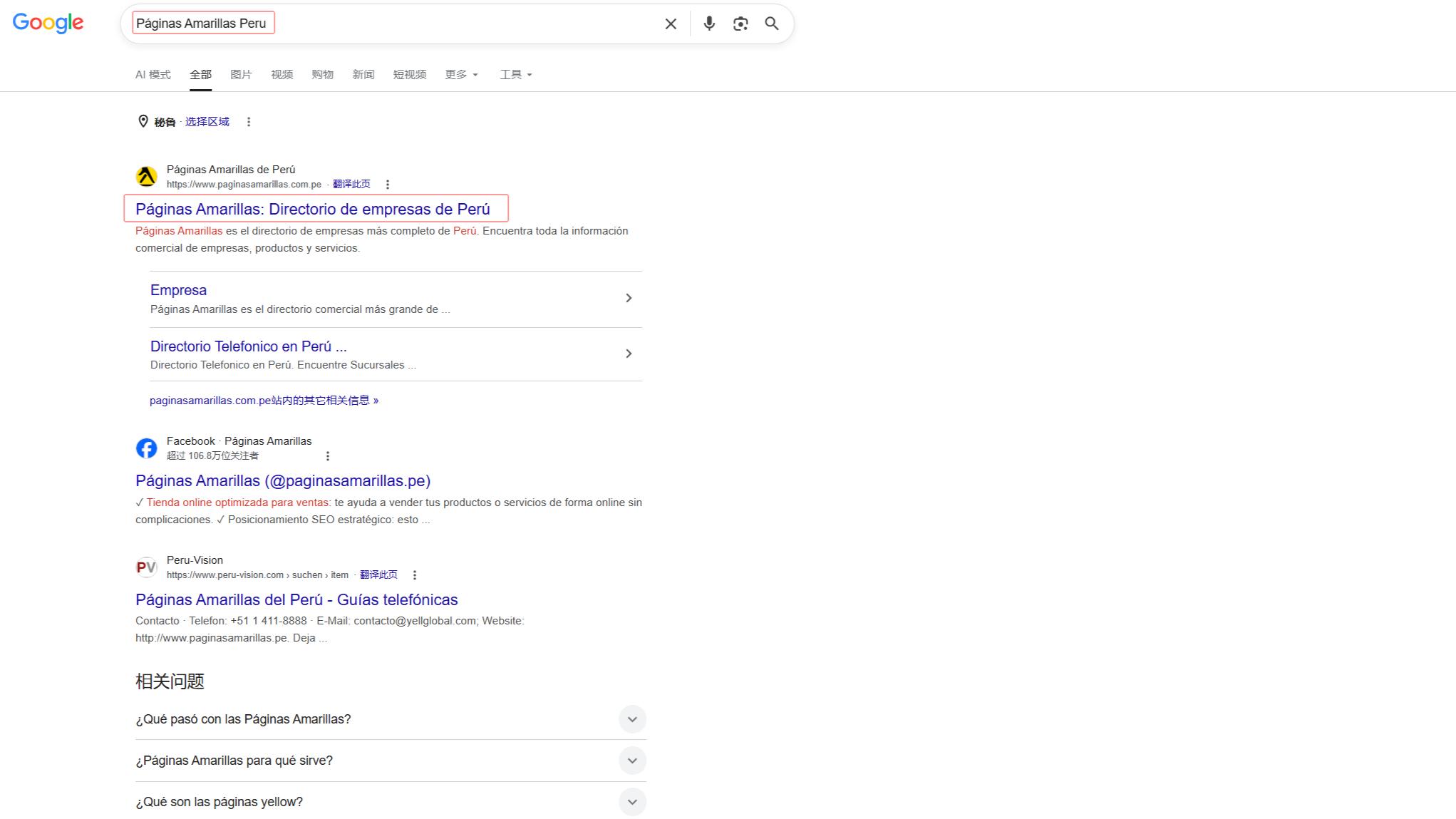Open Páginas Amarillas (@paginasamarillas.pe) Facebook result

tap(283, 480)
